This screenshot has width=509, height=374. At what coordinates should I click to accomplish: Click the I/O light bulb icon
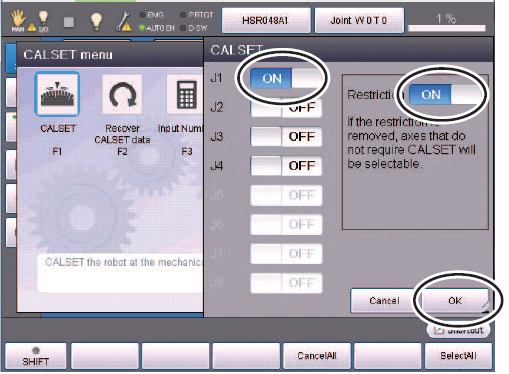[x=43, y=21]
